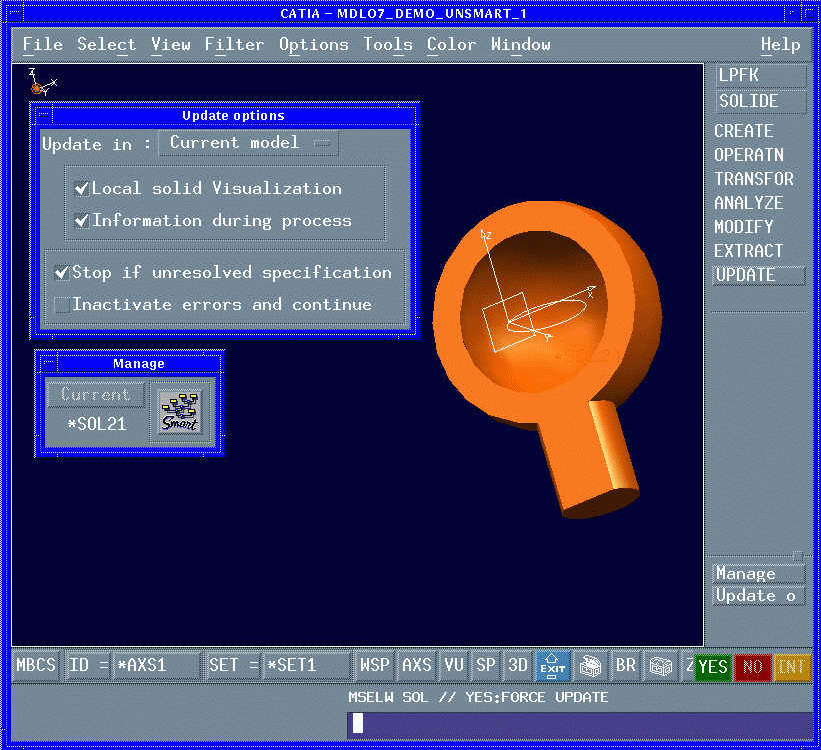Click the Manage window title bar

(x=139, y=363)
